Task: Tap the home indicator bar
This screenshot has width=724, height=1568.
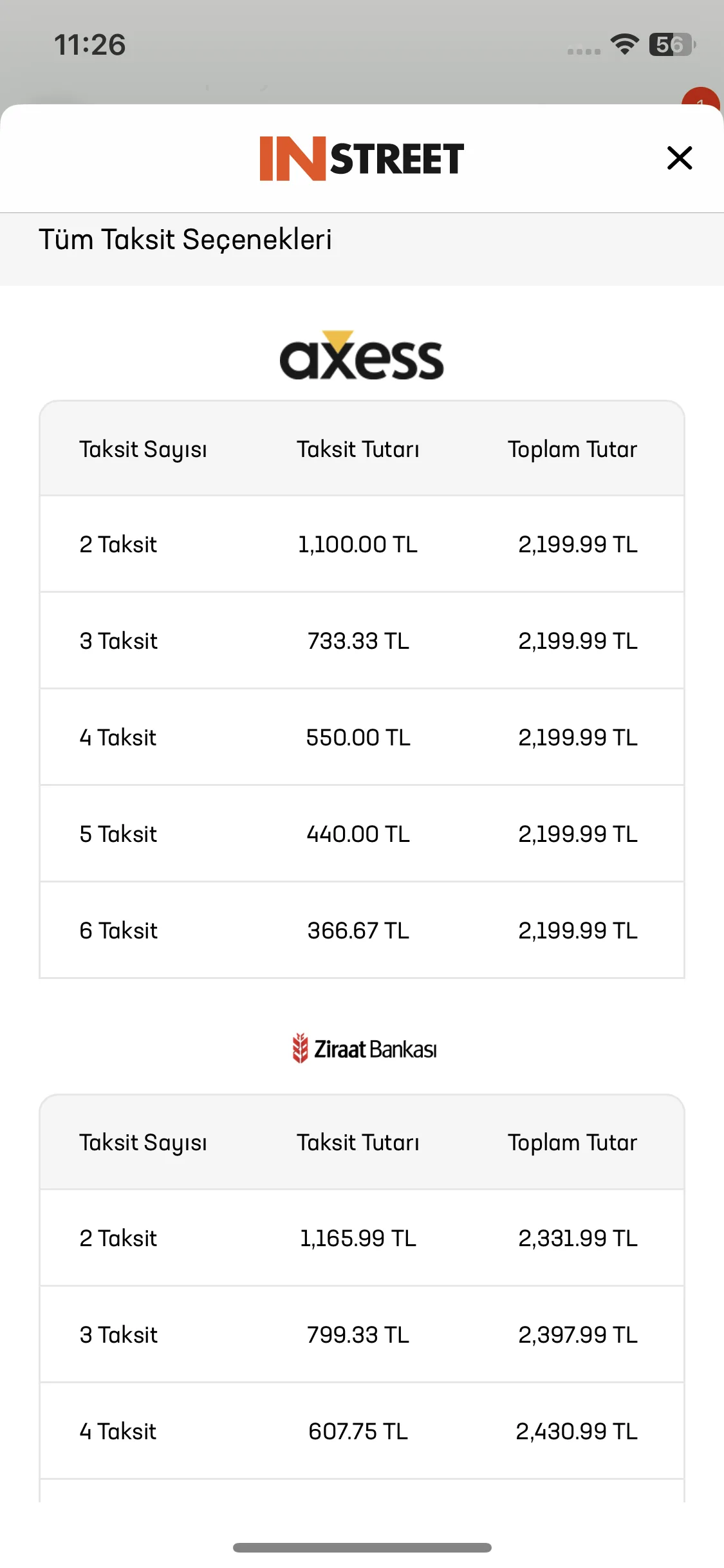Action: pos(362,1547)
